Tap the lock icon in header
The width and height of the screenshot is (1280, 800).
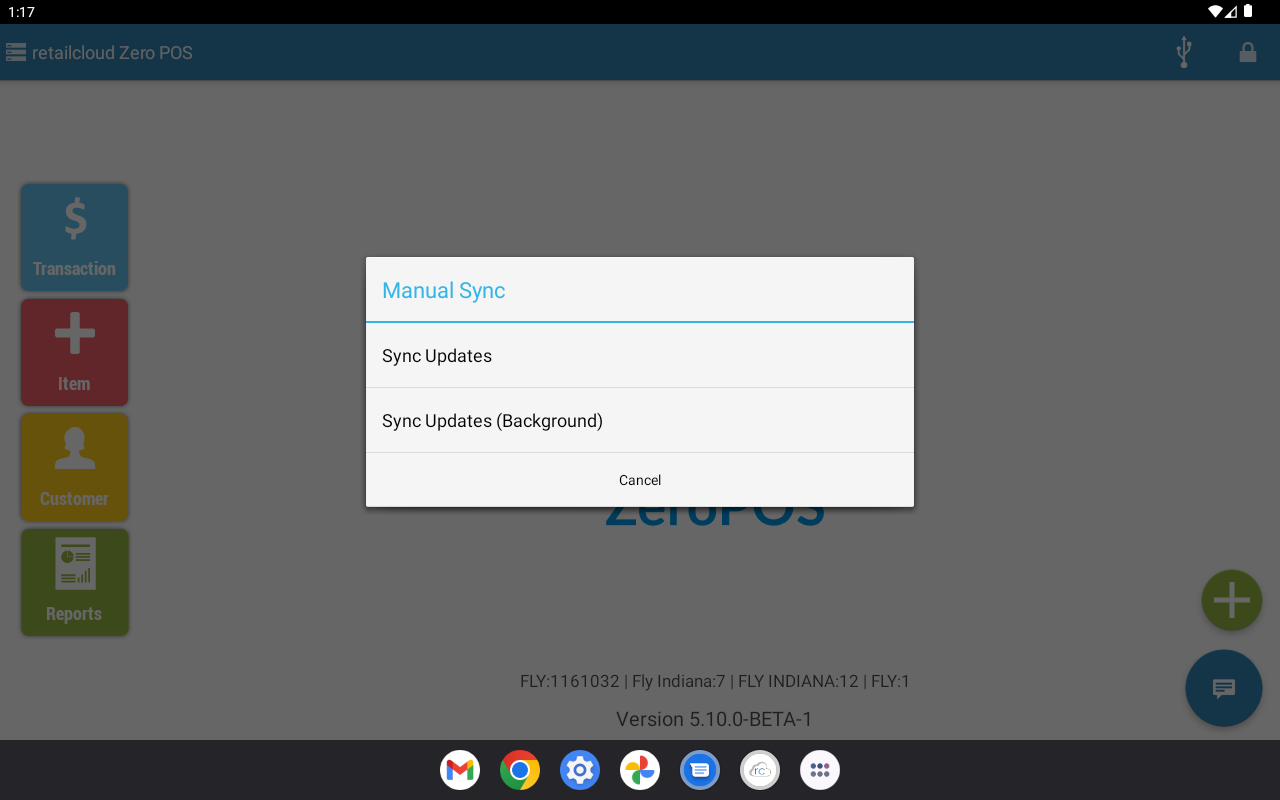tap(1248, 52)
